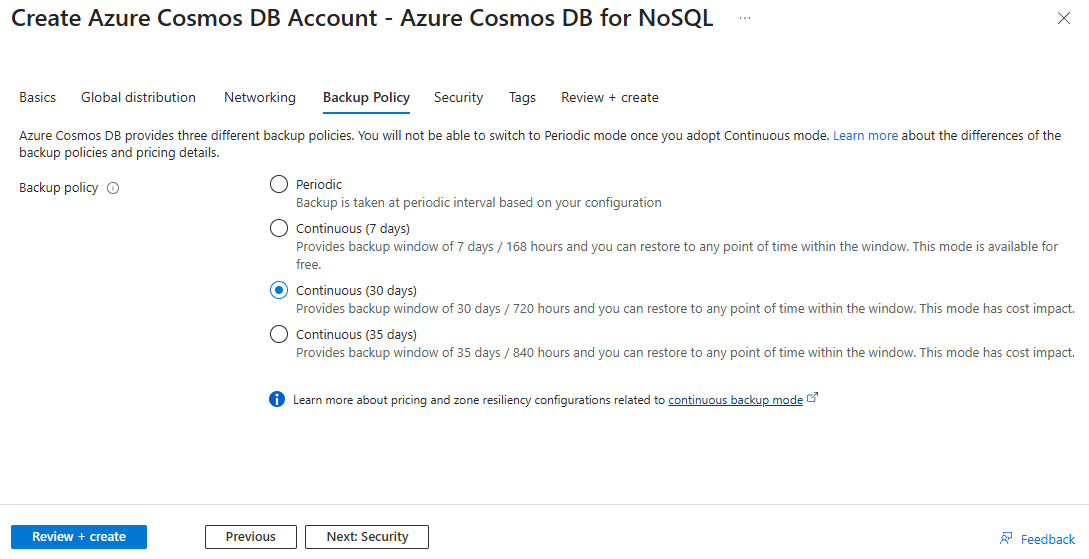This screenshot has height=559, width=1089.
Task: Click the Backup policy info icon
Action: click(113, 188)
